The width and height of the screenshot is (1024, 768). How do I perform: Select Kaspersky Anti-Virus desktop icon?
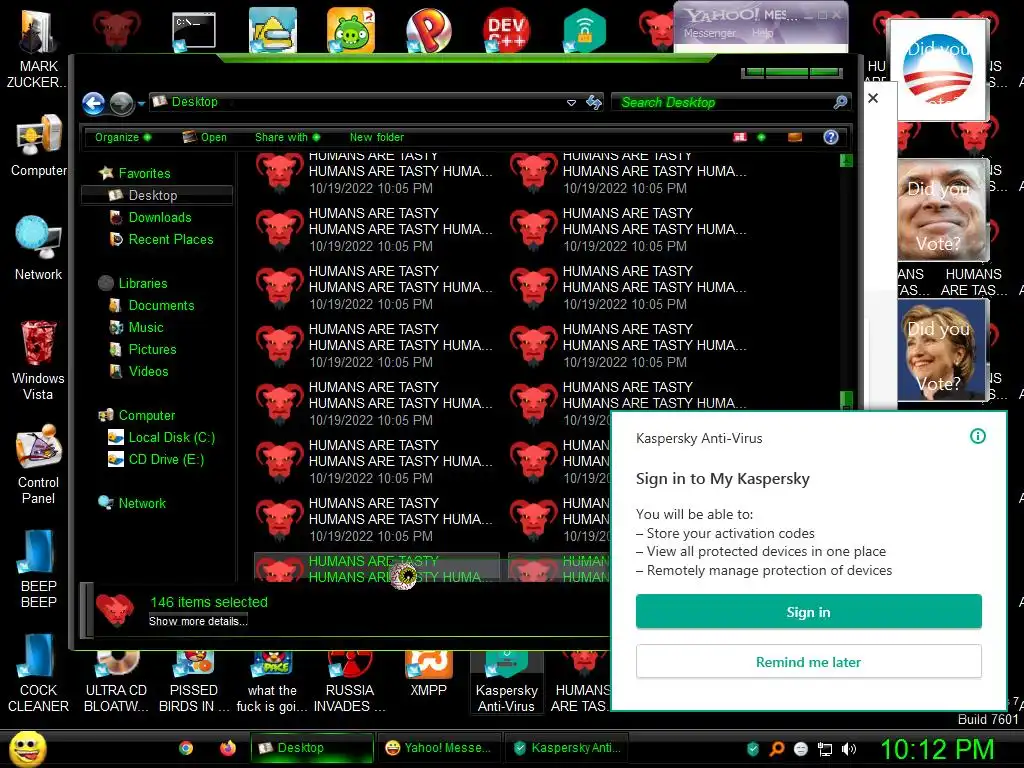(x=506, y=682)
